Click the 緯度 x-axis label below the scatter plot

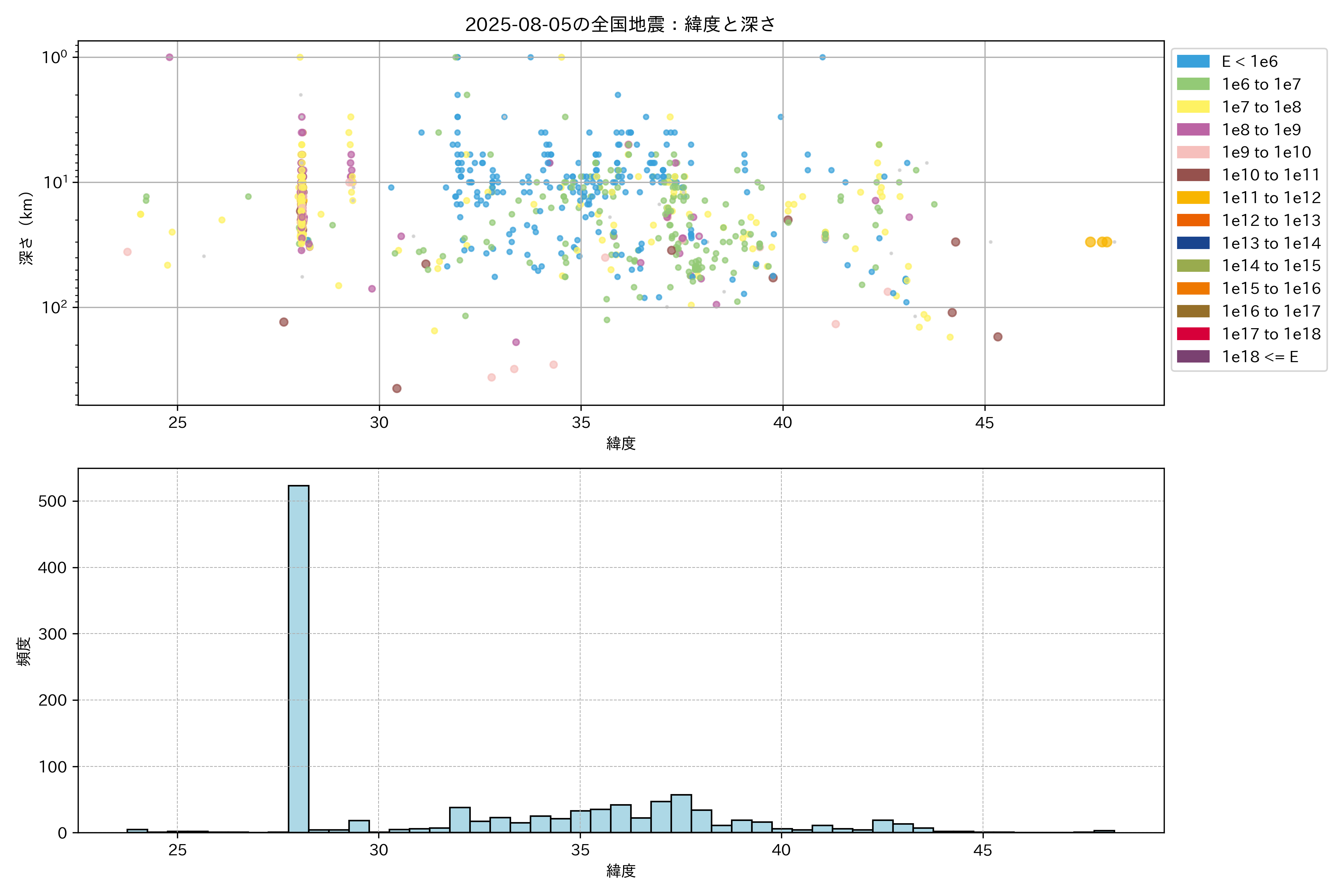click(x=620, y=444)
